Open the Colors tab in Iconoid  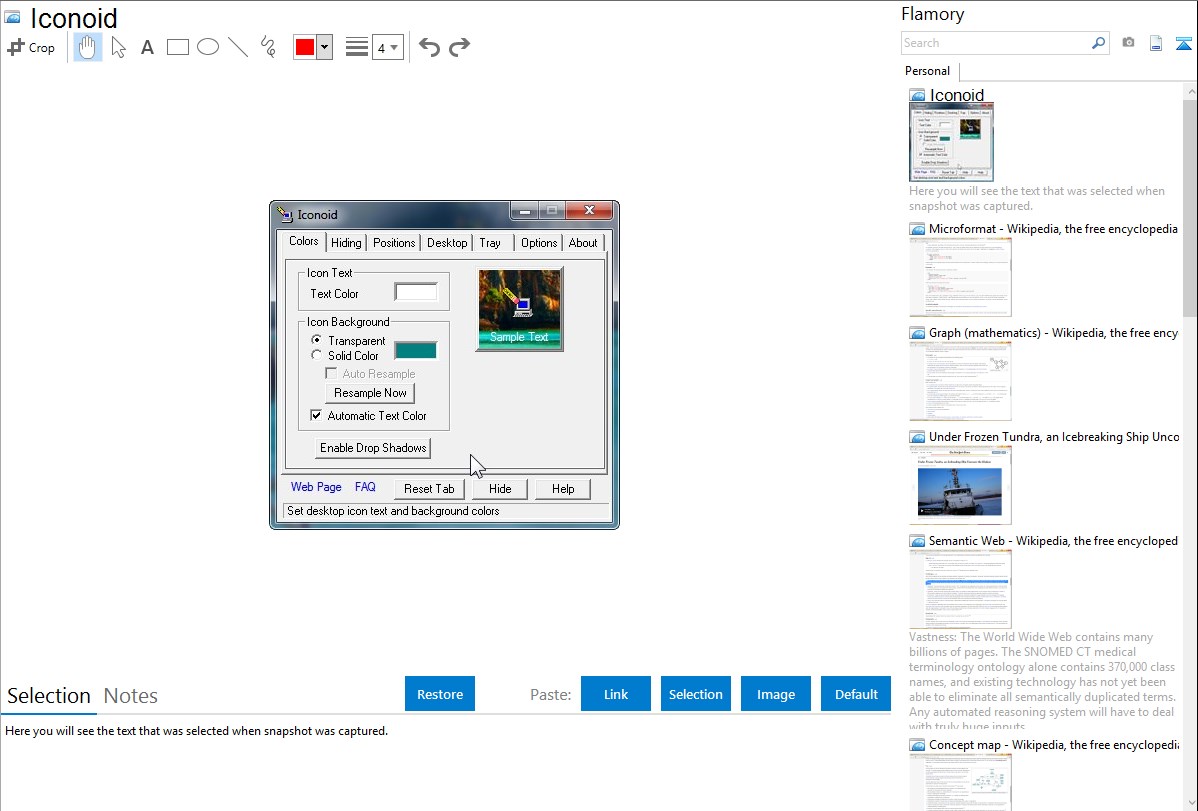pyautogui.click(x=303, y=242)
